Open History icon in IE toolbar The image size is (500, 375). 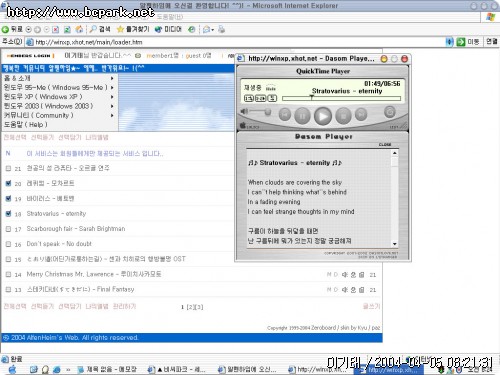pyautogui.click(x=191, y=29)
